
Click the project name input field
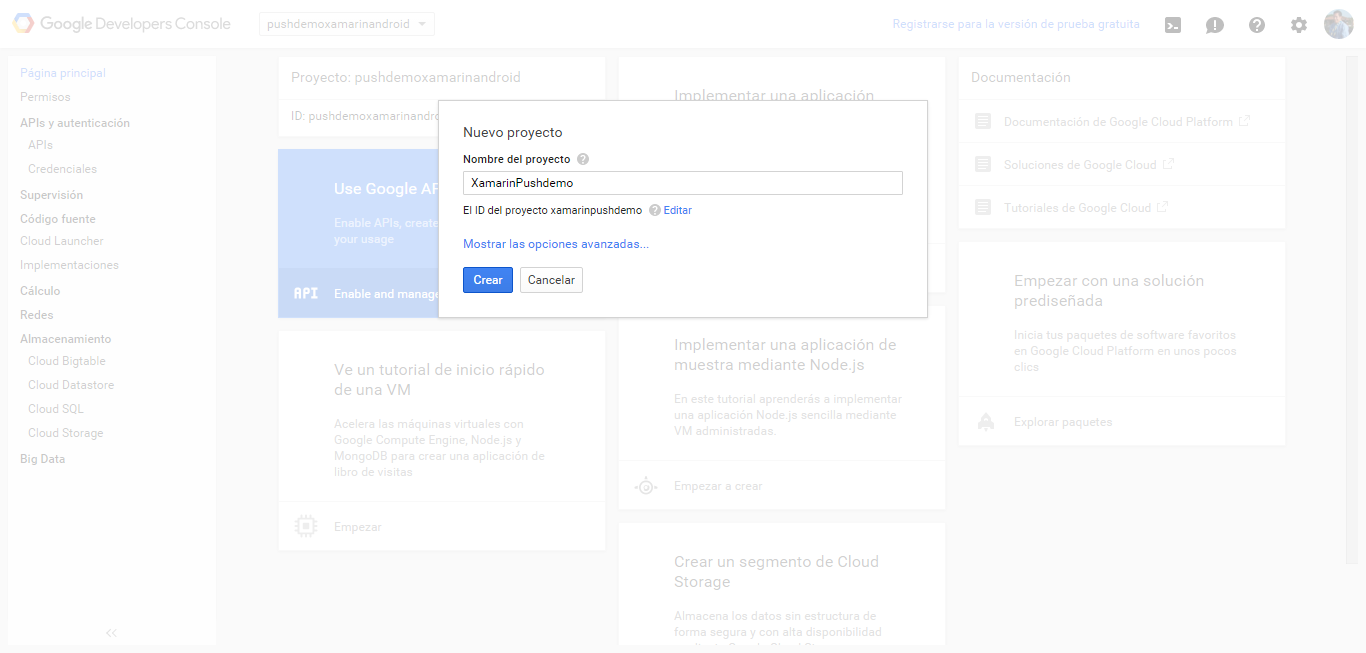coord(683,183)
